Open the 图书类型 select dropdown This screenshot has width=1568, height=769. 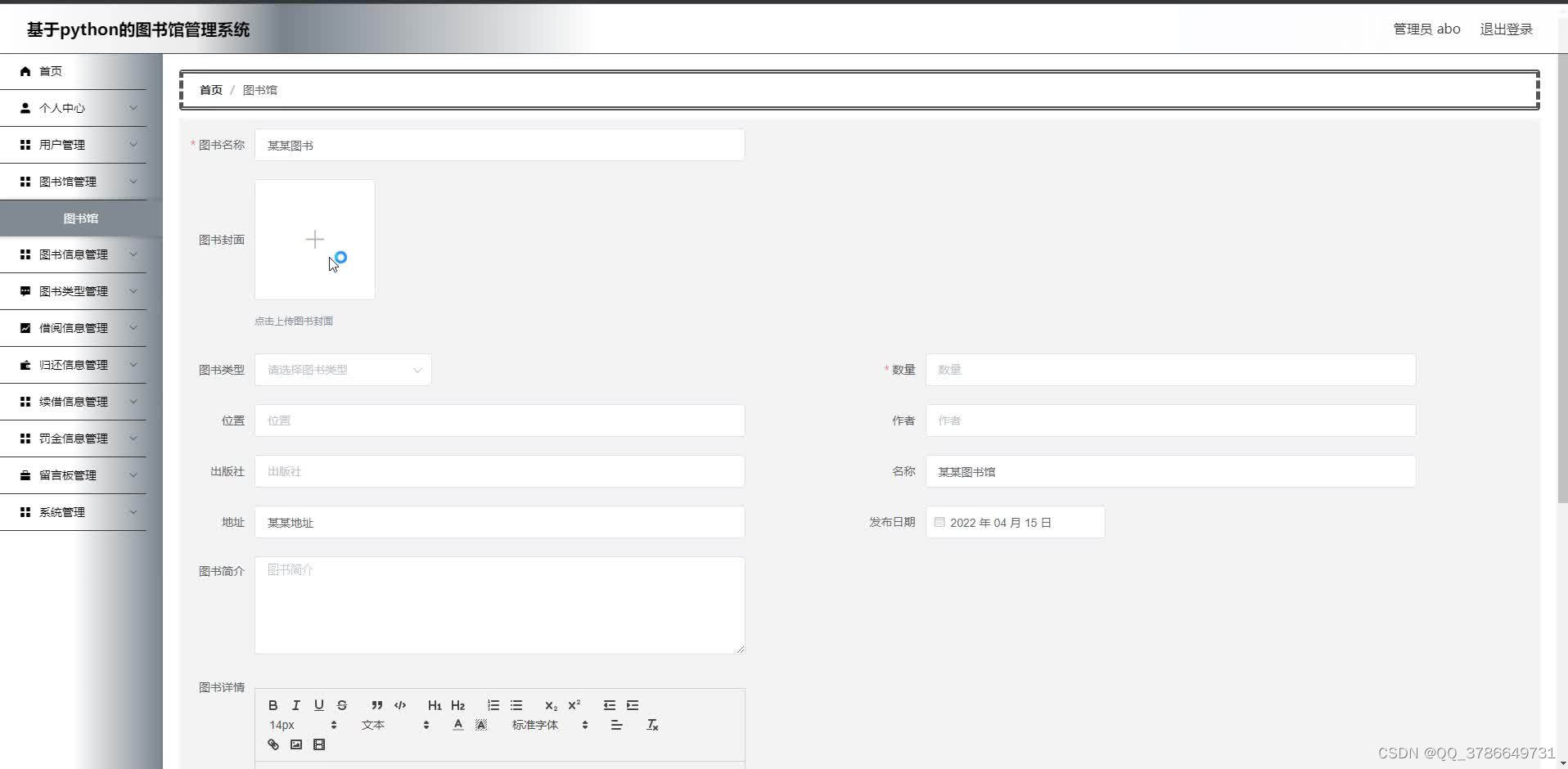[x=343, y=370]
